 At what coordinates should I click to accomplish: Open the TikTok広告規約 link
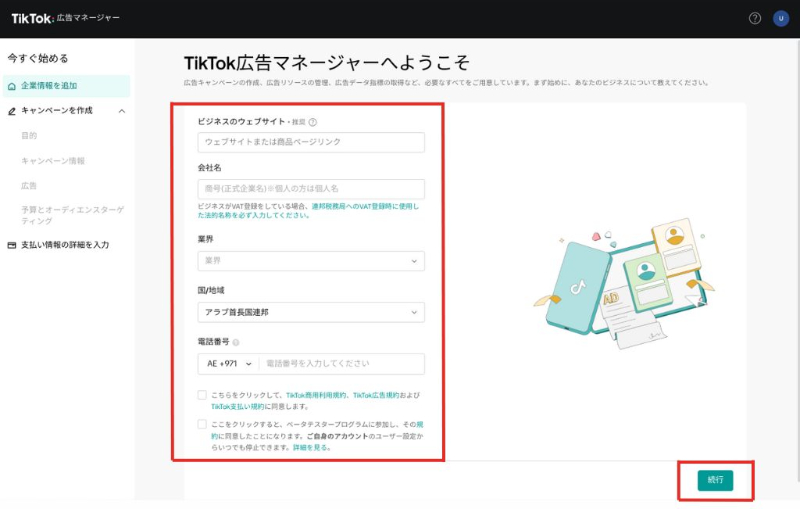(380, 396)
